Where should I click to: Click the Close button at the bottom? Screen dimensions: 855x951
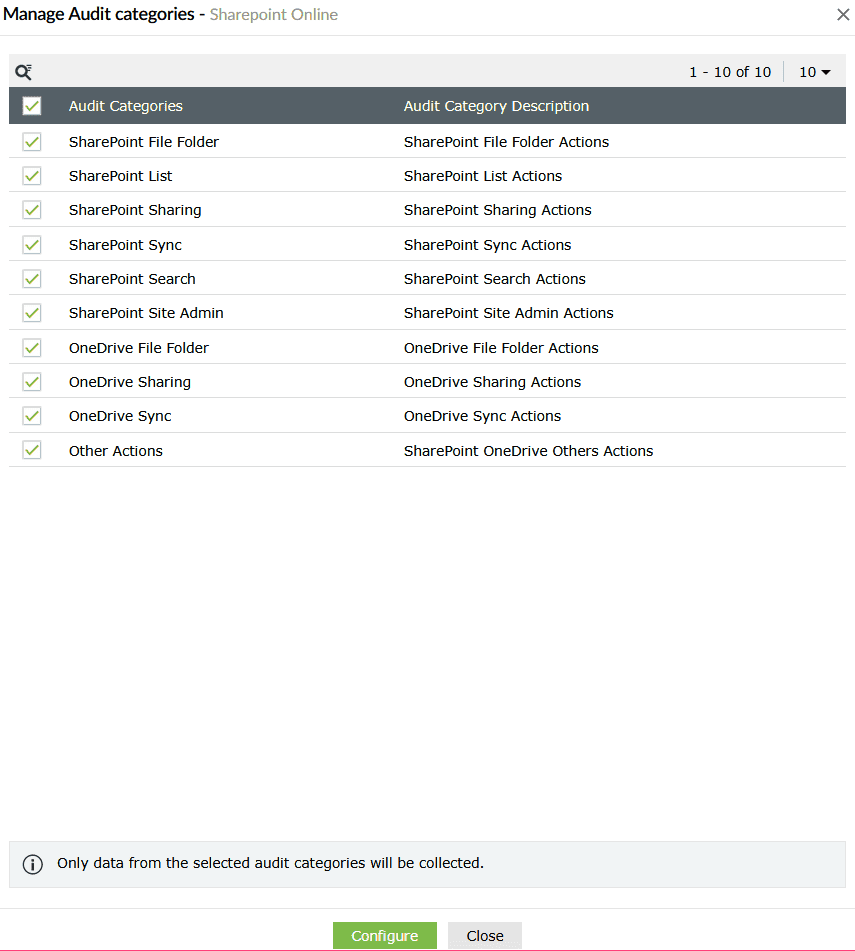[x=484, y=935]
